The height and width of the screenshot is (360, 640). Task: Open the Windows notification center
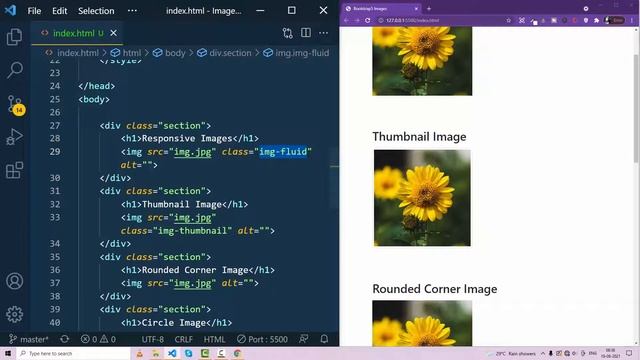click(629, 353)
